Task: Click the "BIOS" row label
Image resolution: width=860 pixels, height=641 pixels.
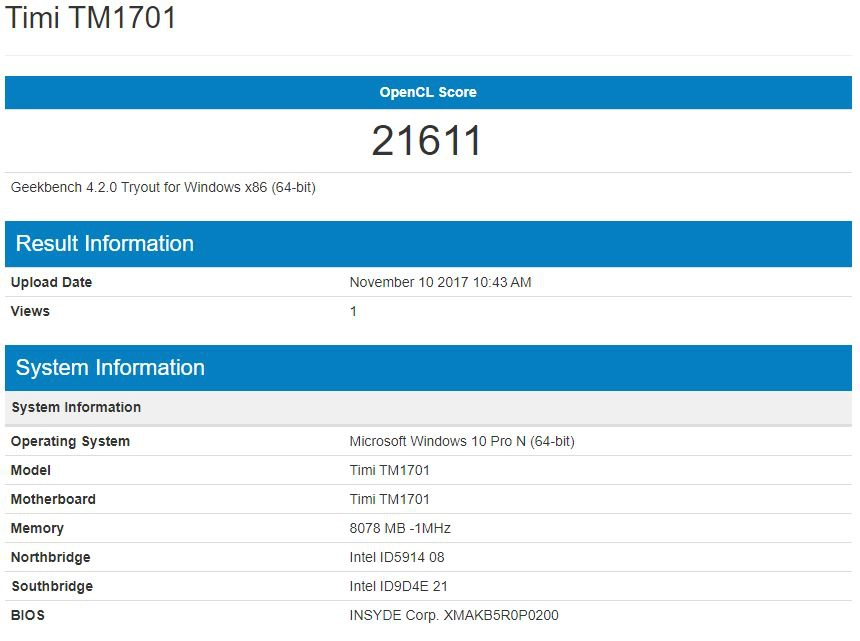Action: click(28, 616)
